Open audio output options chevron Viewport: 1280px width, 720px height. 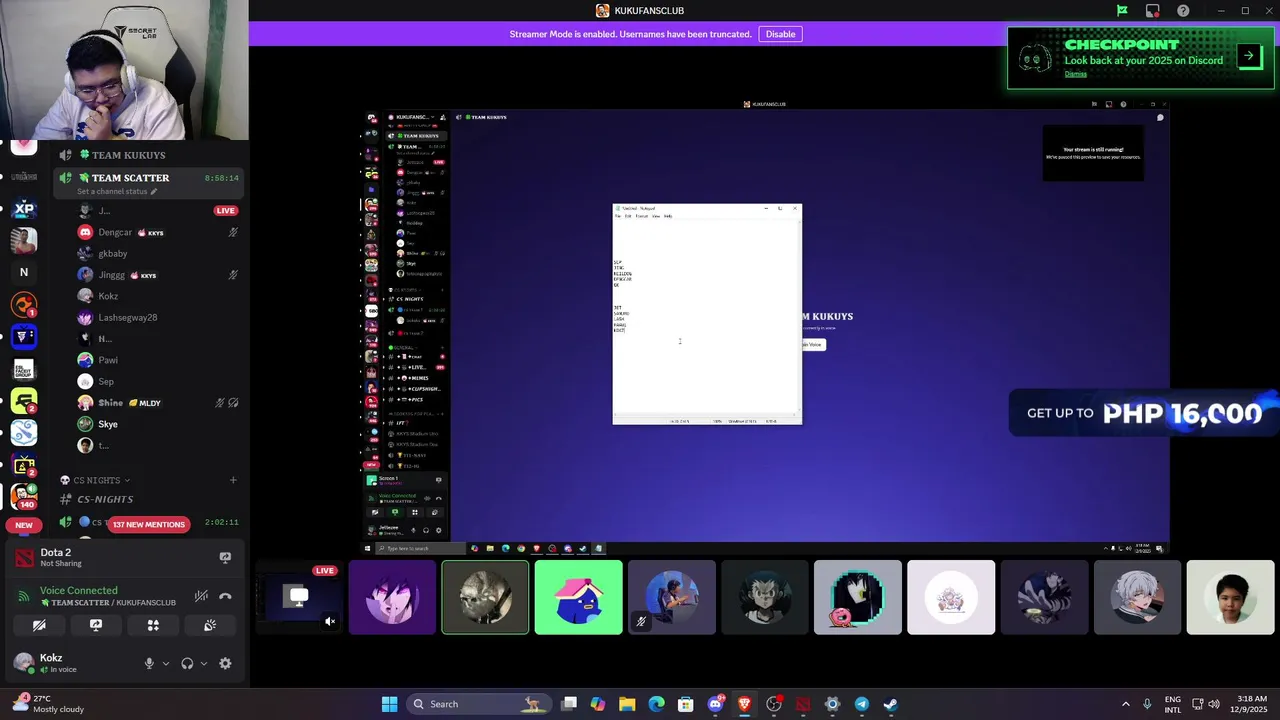tap(203, 663)
